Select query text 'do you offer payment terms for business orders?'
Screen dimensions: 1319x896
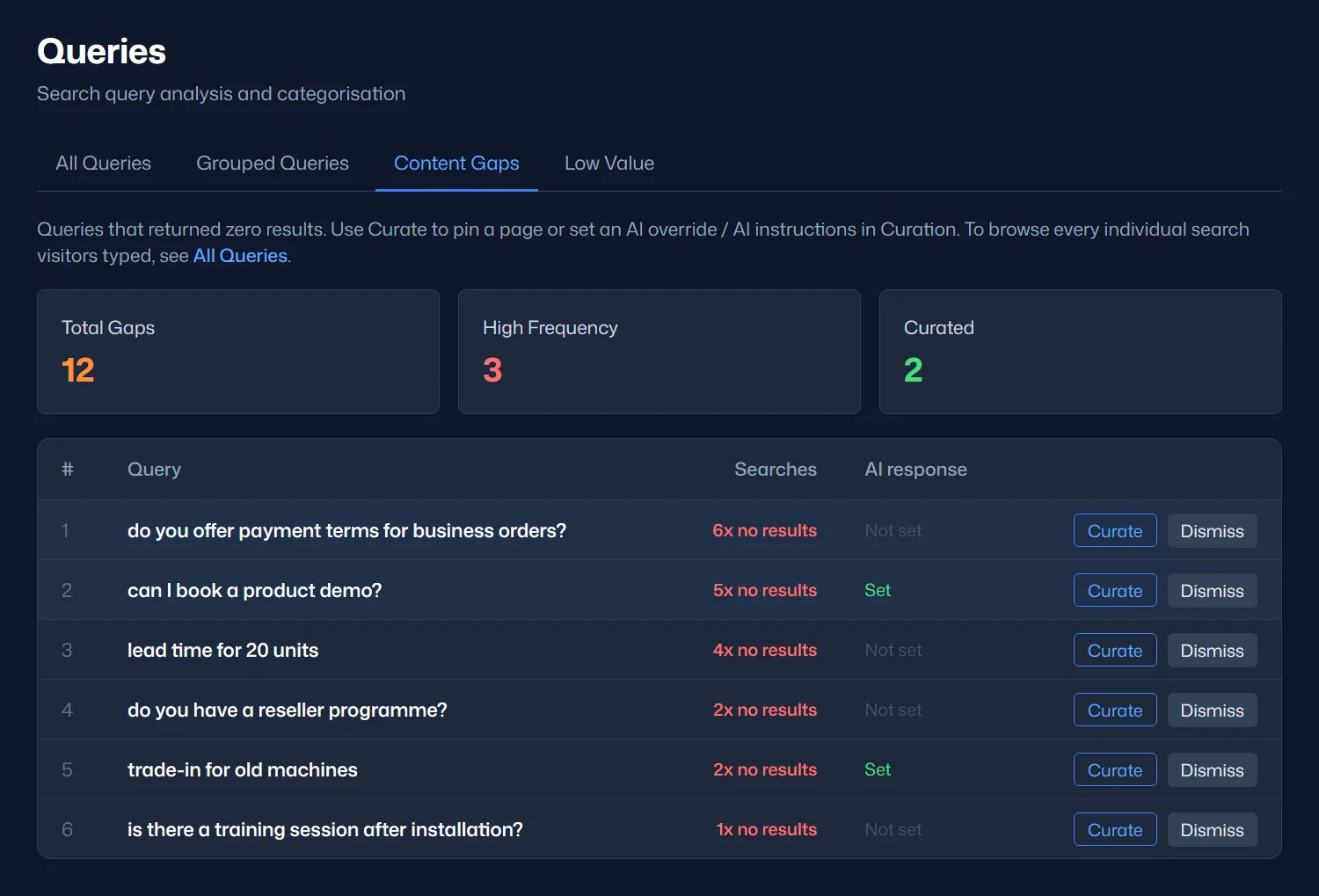coord(346,530)
